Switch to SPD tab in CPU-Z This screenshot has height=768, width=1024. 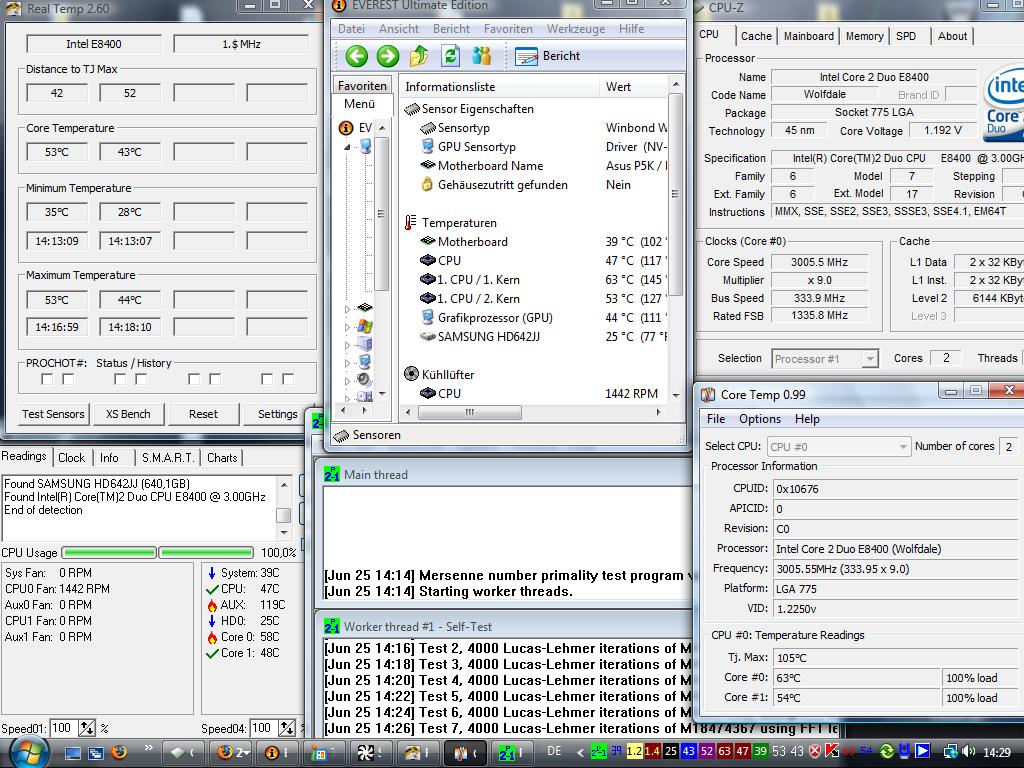[x=906, y=37]
